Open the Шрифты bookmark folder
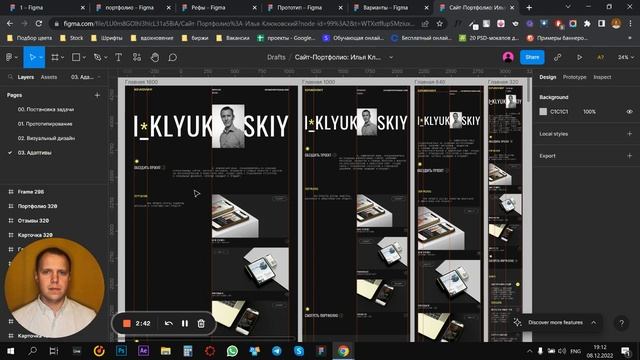The height and width of the screenshot is (360, 640). pyautogui.click(x=107, y=38)
